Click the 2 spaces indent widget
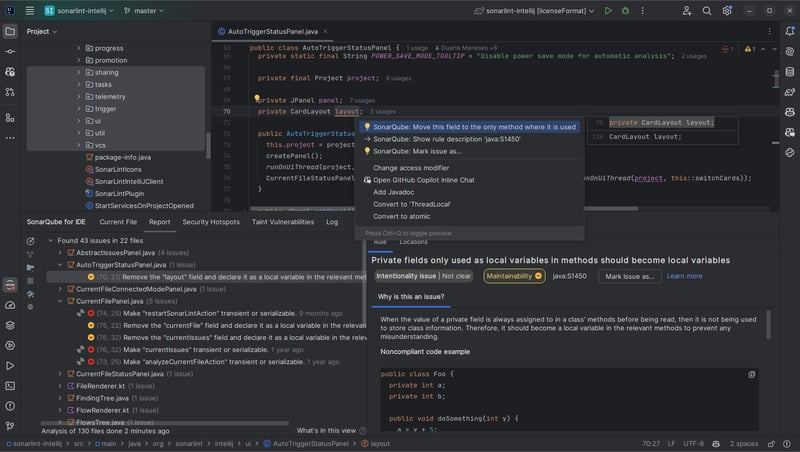The height and width of the screenshot is (452, 800). (x=743, y=444)
